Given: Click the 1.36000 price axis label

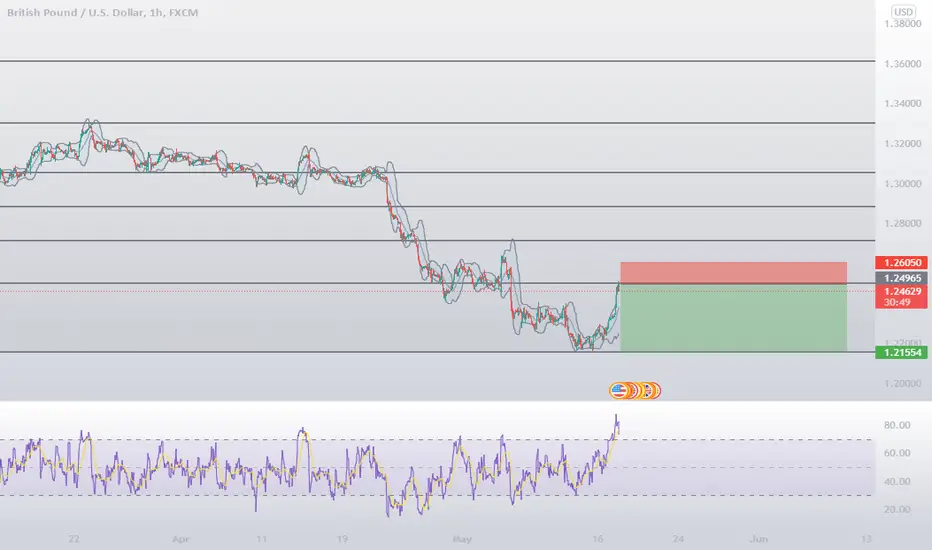Looking at the screenshot, I should coord(902,64).
